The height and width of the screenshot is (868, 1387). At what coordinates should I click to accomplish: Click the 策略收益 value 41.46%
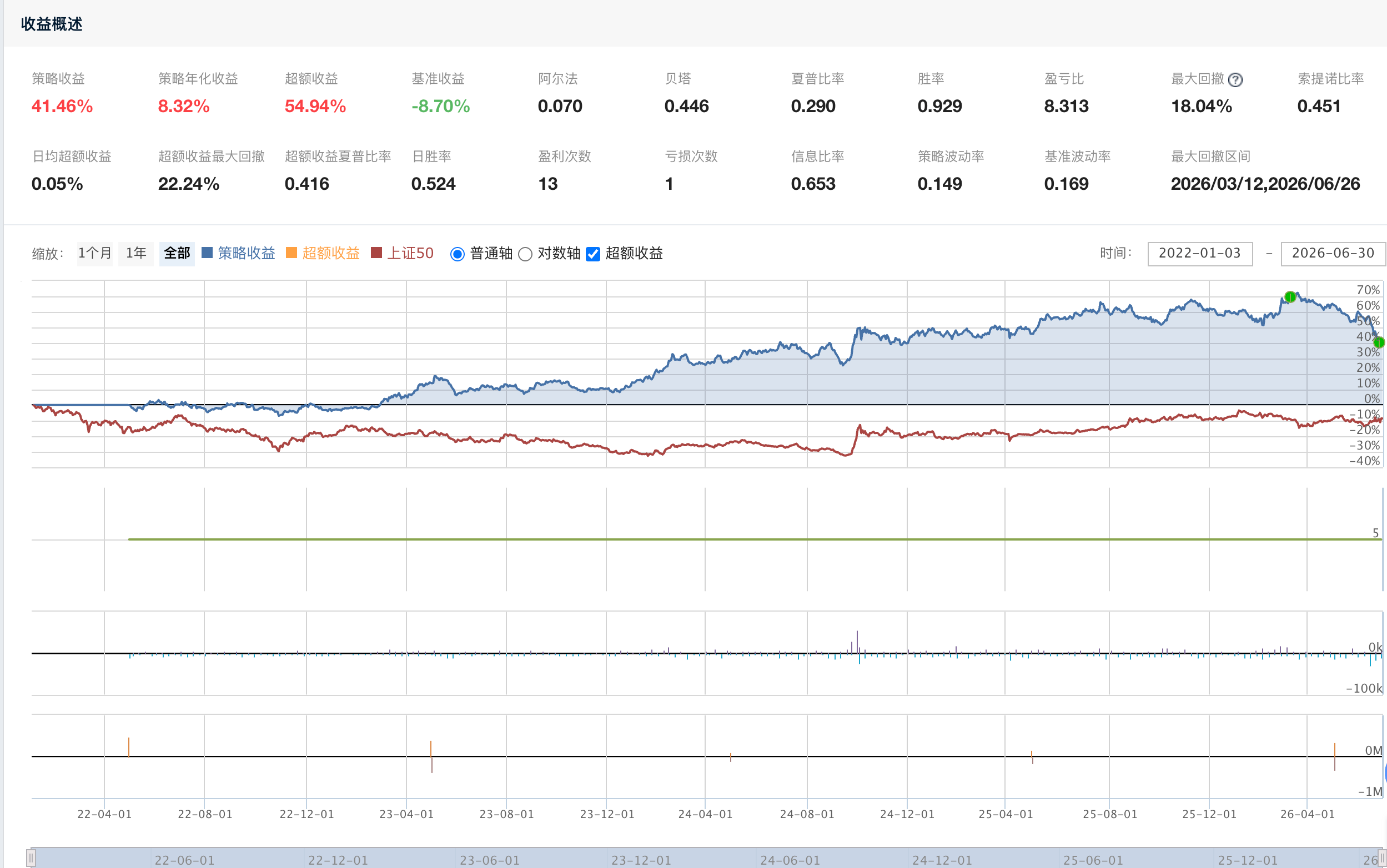pos(62,106)
